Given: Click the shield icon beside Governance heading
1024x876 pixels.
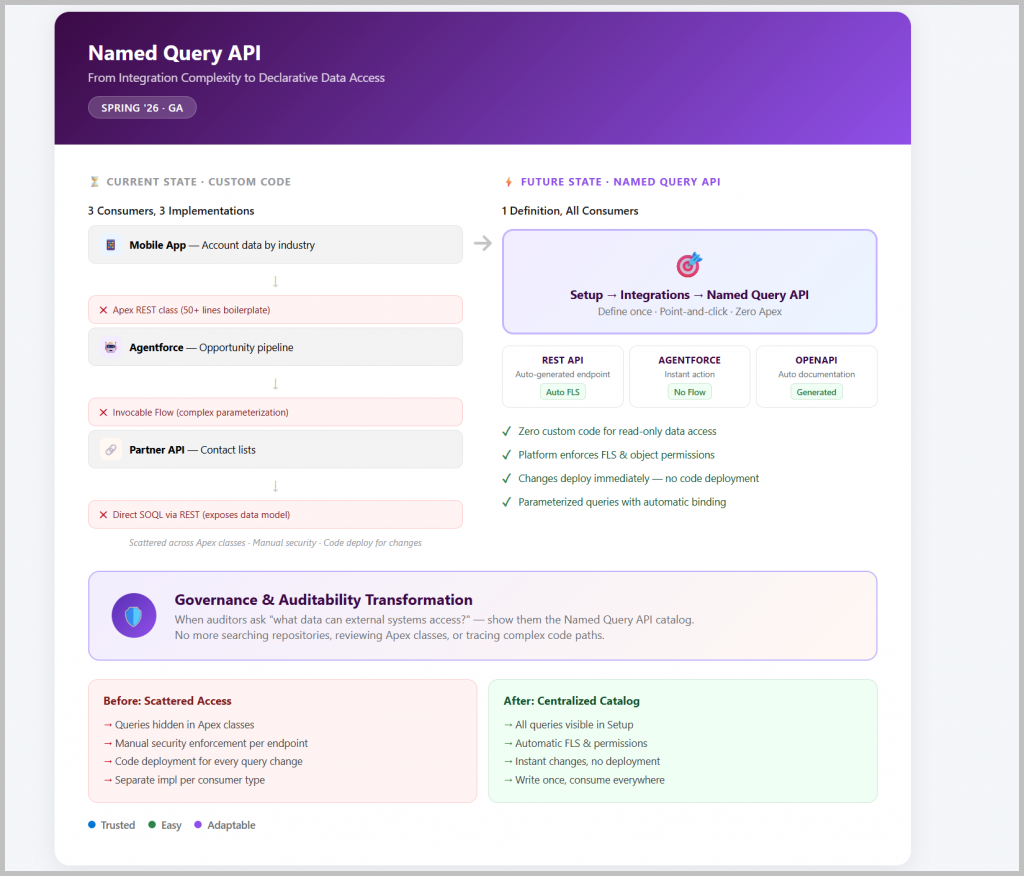Looking at the screenshot, I should pyautogui.click(x=134, y=615).
